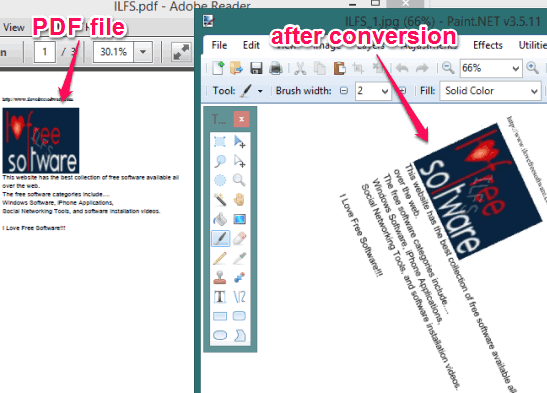Select the Text tool
This screenshot has width=547, height=393.
click(x=220, y=297)
